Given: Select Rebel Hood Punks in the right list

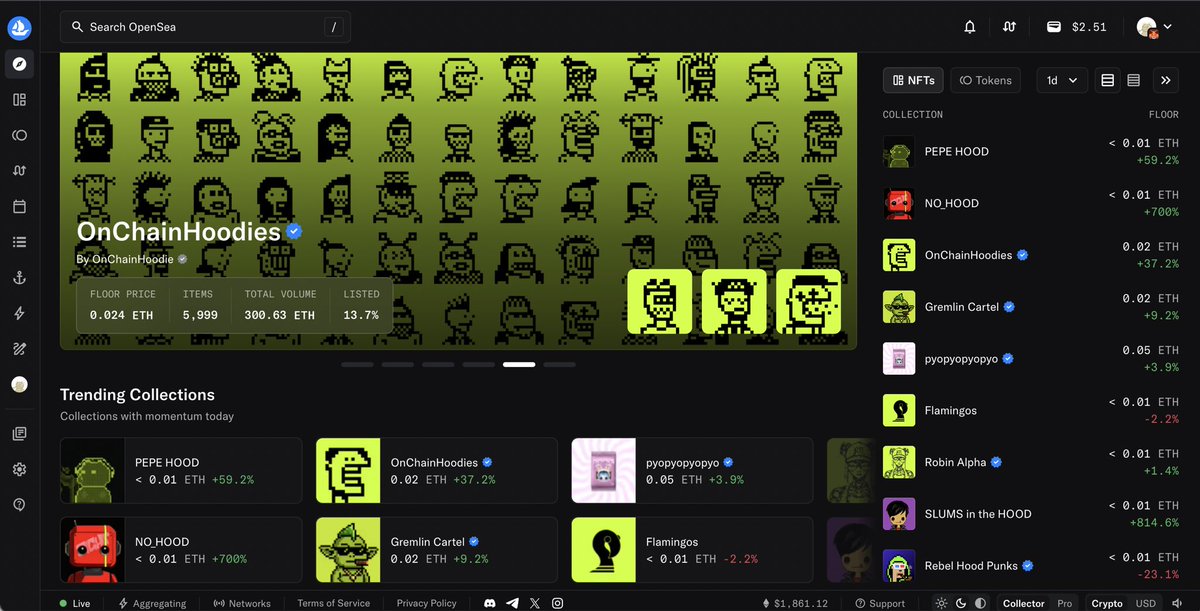Looking at the screenshot, I should [1031, 566].
